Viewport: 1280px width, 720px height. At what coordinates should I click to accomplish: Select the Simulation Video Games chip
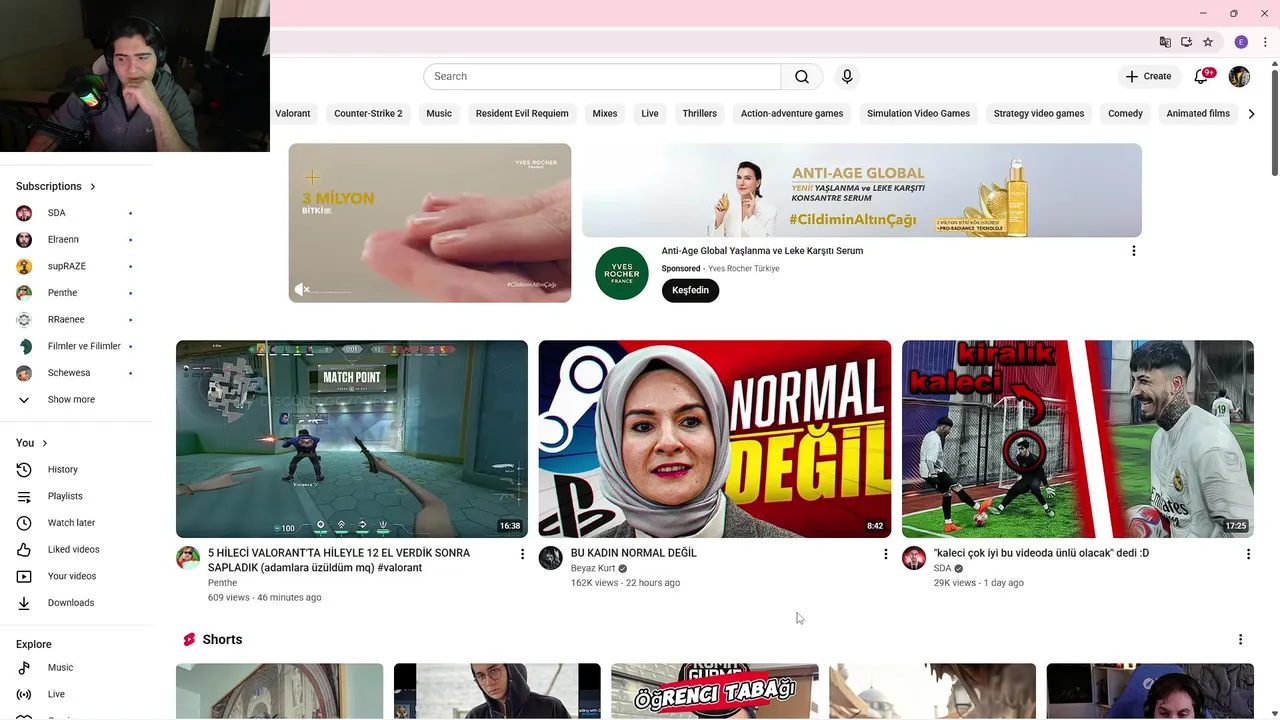[918, 113]
